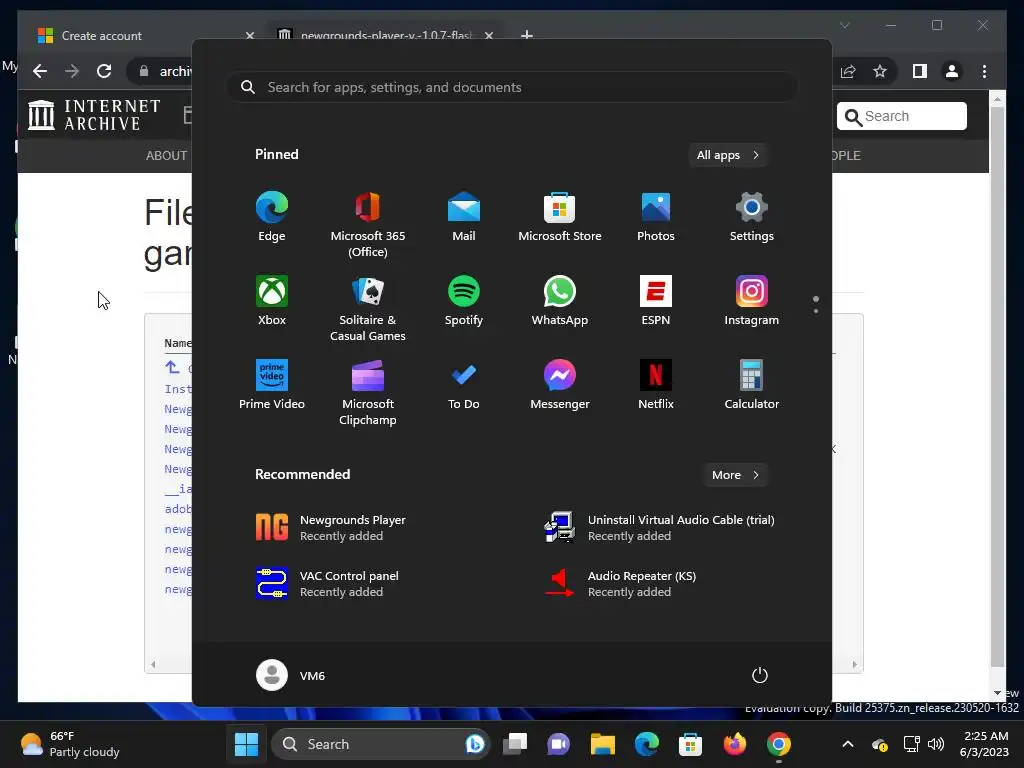This screenshot has height=768, width=1024.
Task: Click the power button in Start menu
Action: tap(760, 675)
